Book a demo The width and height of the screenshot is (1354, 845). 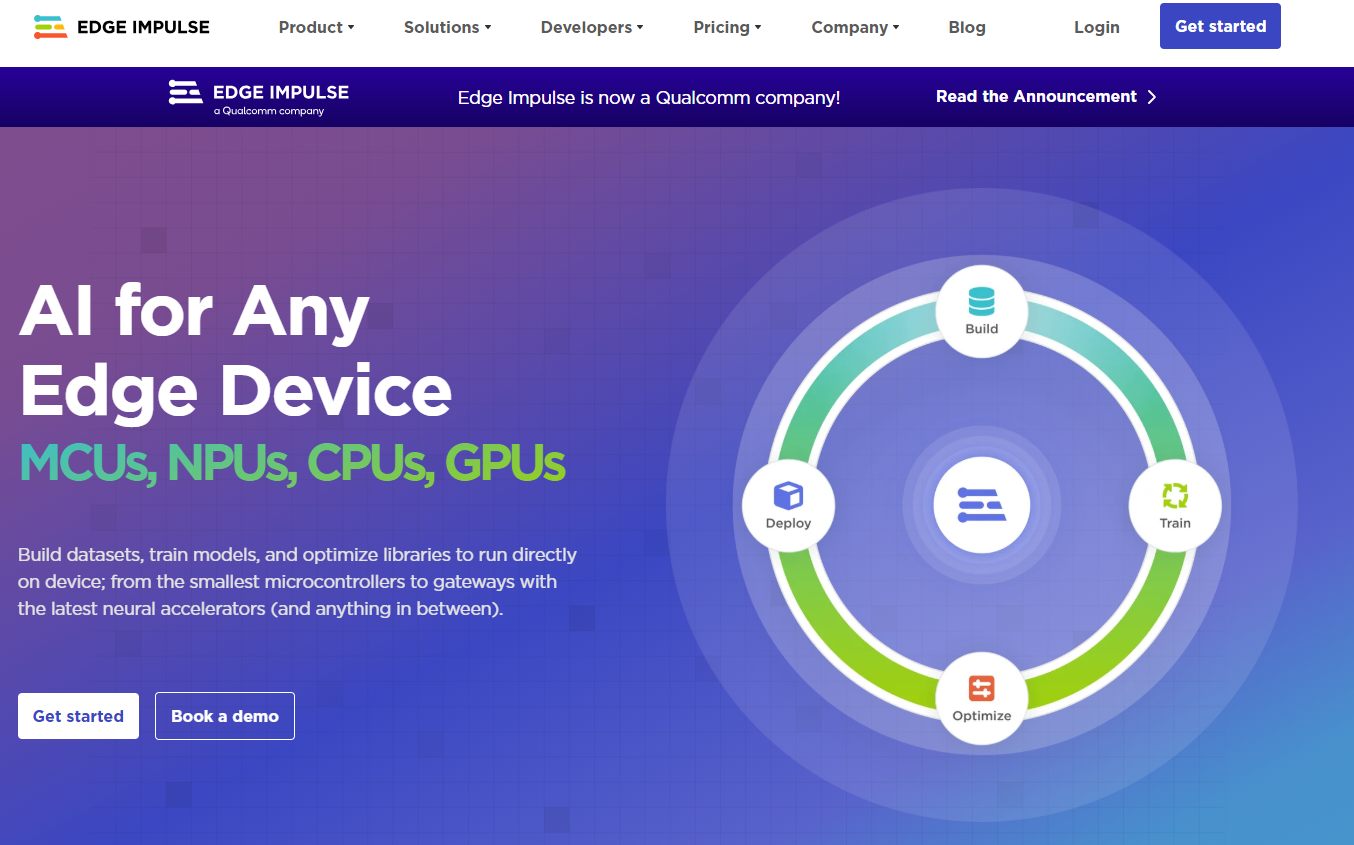point(225,716)
